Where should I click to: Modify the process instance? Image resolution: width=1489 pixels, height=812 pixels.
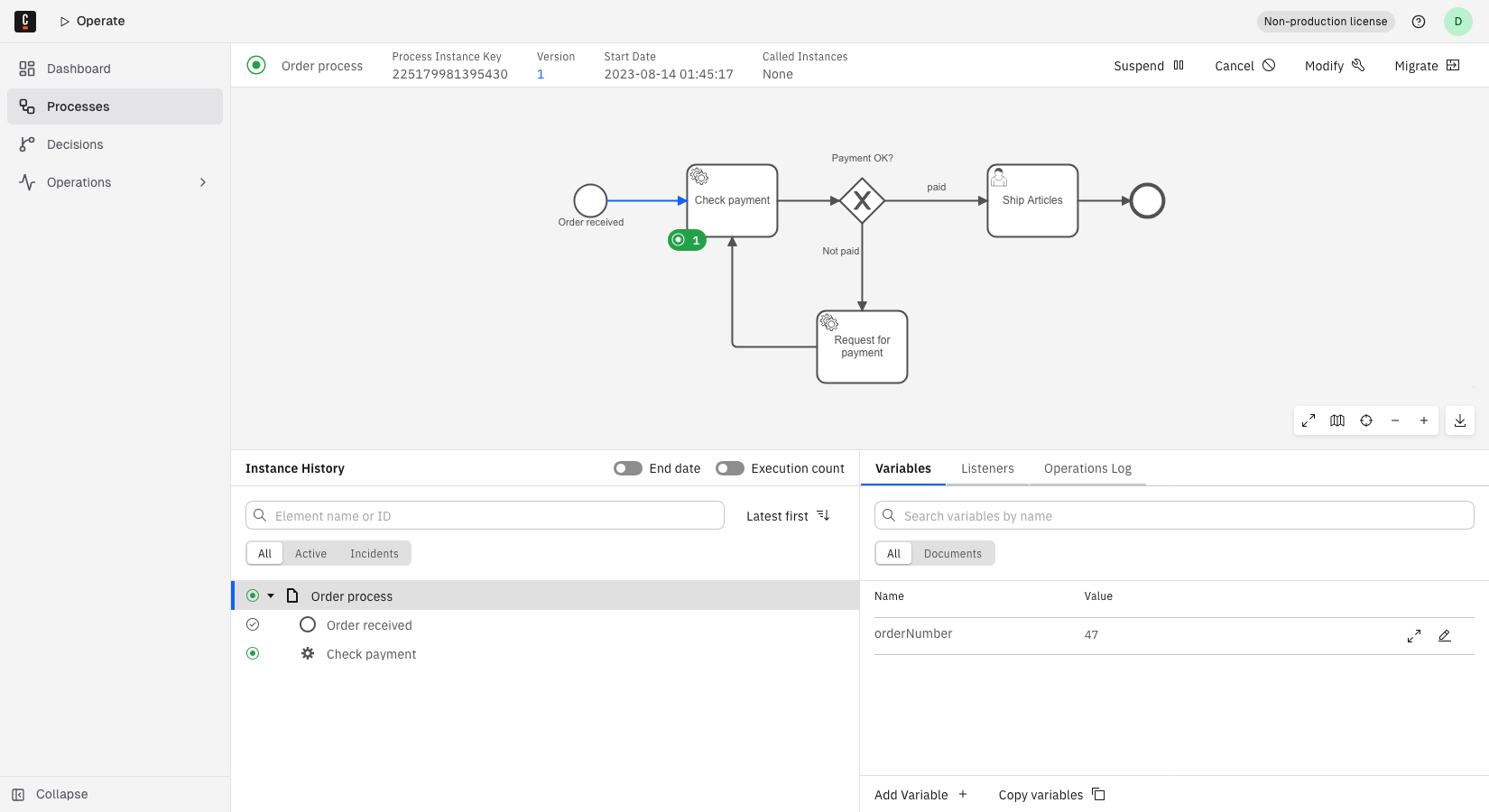[1335, 66]
